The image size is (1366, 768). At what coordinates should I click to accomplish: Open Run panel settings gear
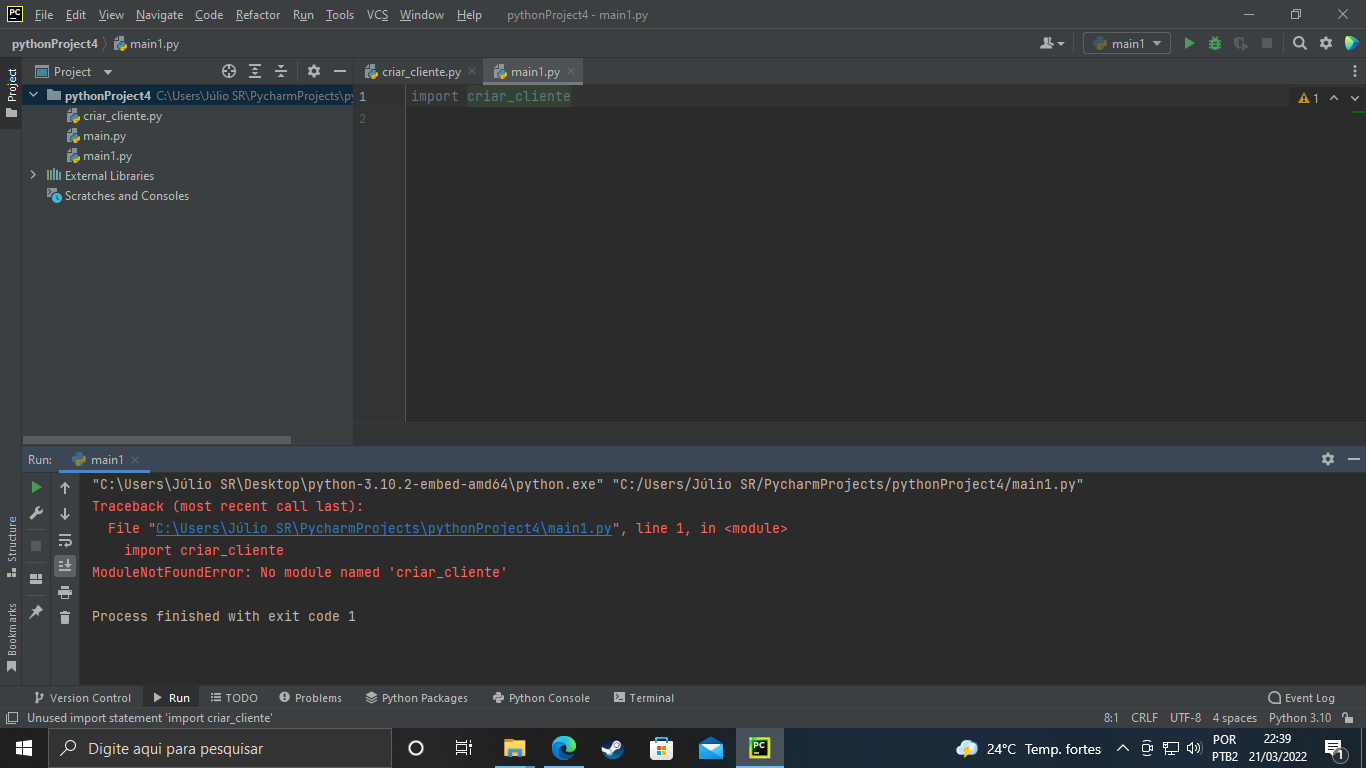click(x=1328, y=459)
